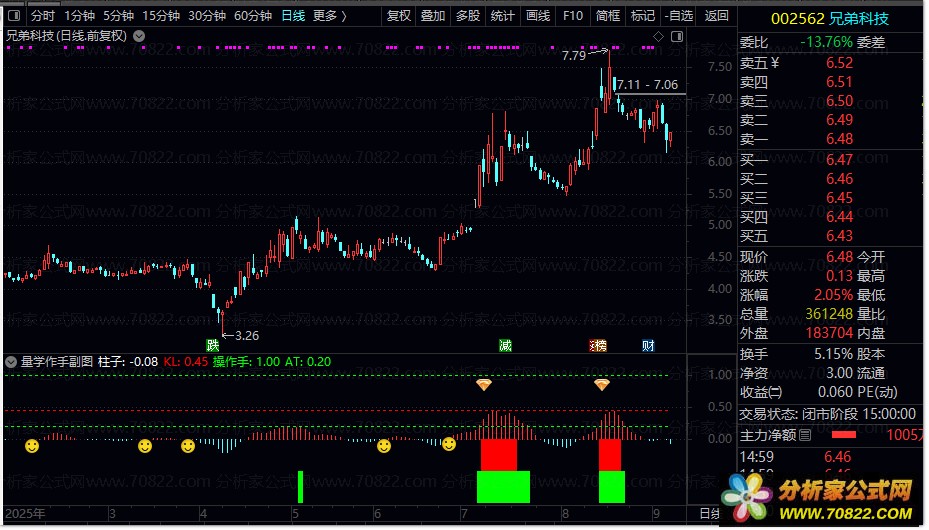Click the 量学作手副图 indicator name
This screenshot has height=530, width=929.
(x=57, y=362)
